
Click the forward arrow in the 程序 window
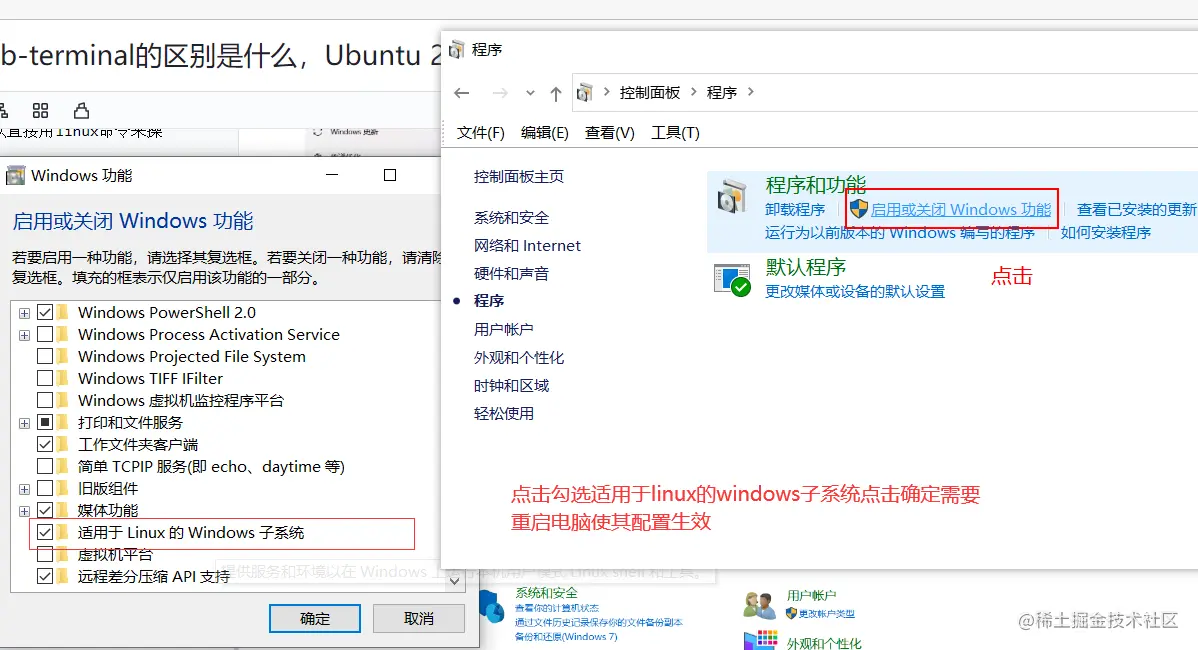click(500, 93)
